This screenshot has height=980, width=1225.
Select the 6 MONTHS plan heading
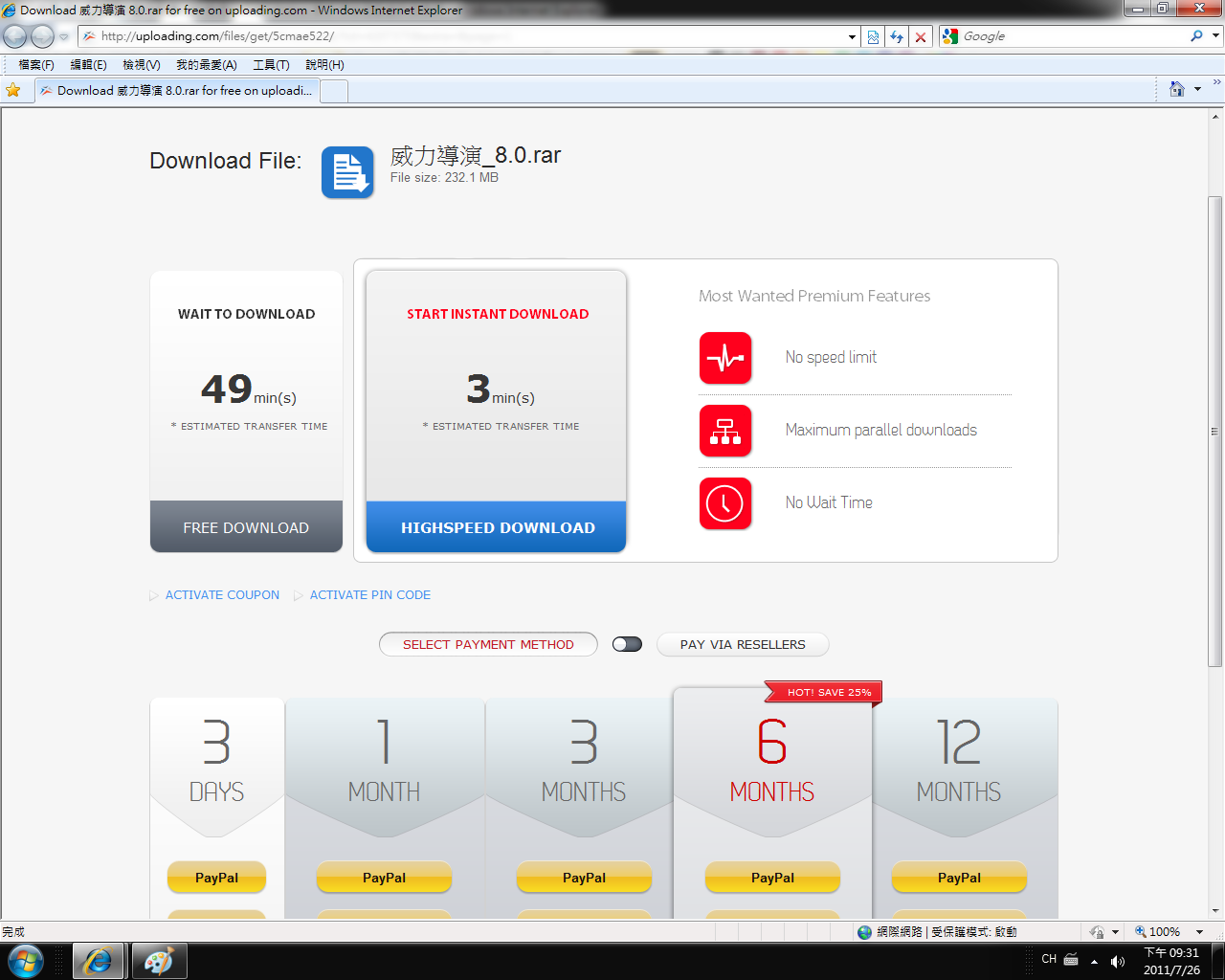pos(772,763)
